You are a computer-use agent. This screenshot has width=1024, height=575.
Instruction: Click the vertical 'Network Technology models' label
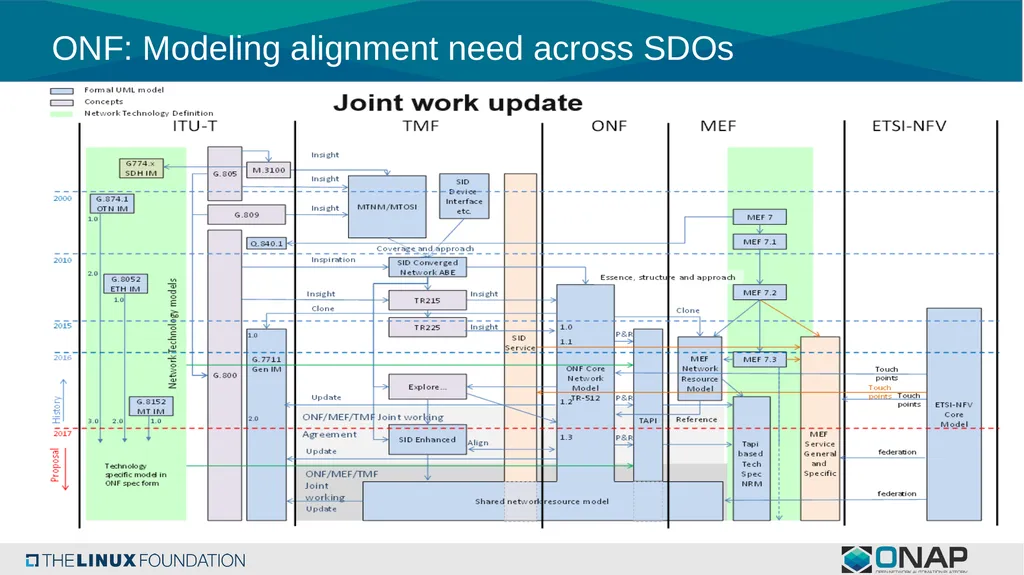(173, 333)
